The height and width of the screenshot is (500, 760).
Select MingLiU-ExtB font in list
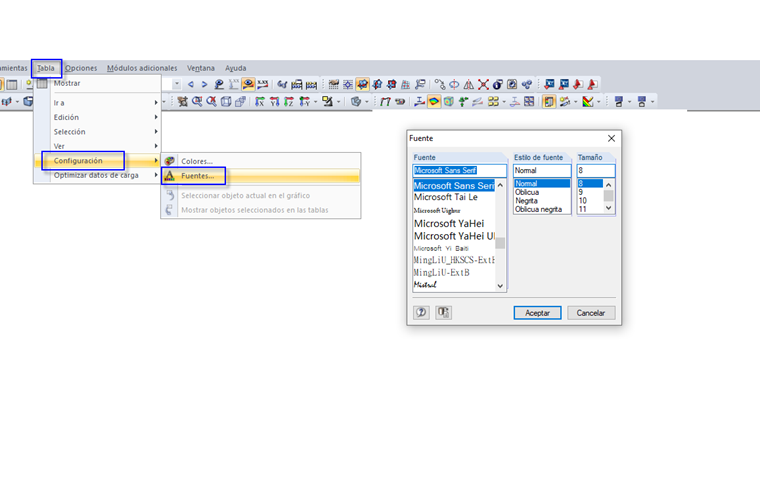click(442, 273)
